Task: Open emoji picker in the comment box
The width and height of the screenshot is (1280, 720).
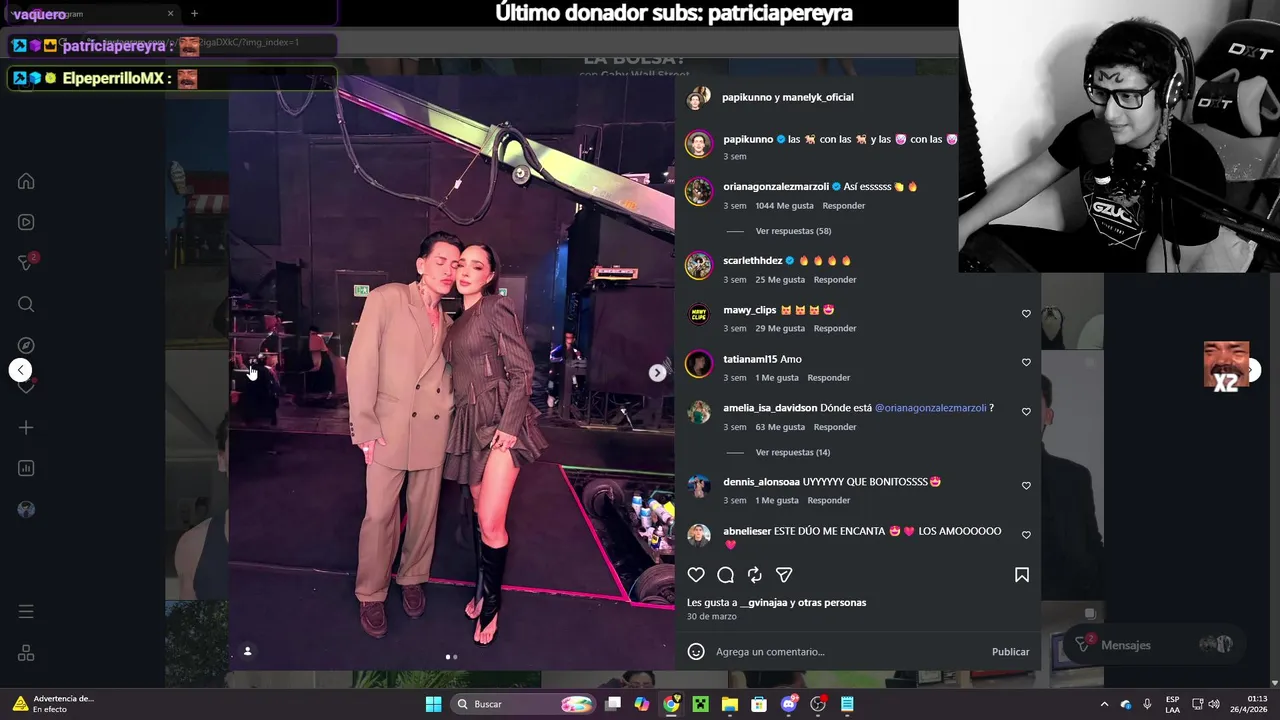Action: pos(696,652)
